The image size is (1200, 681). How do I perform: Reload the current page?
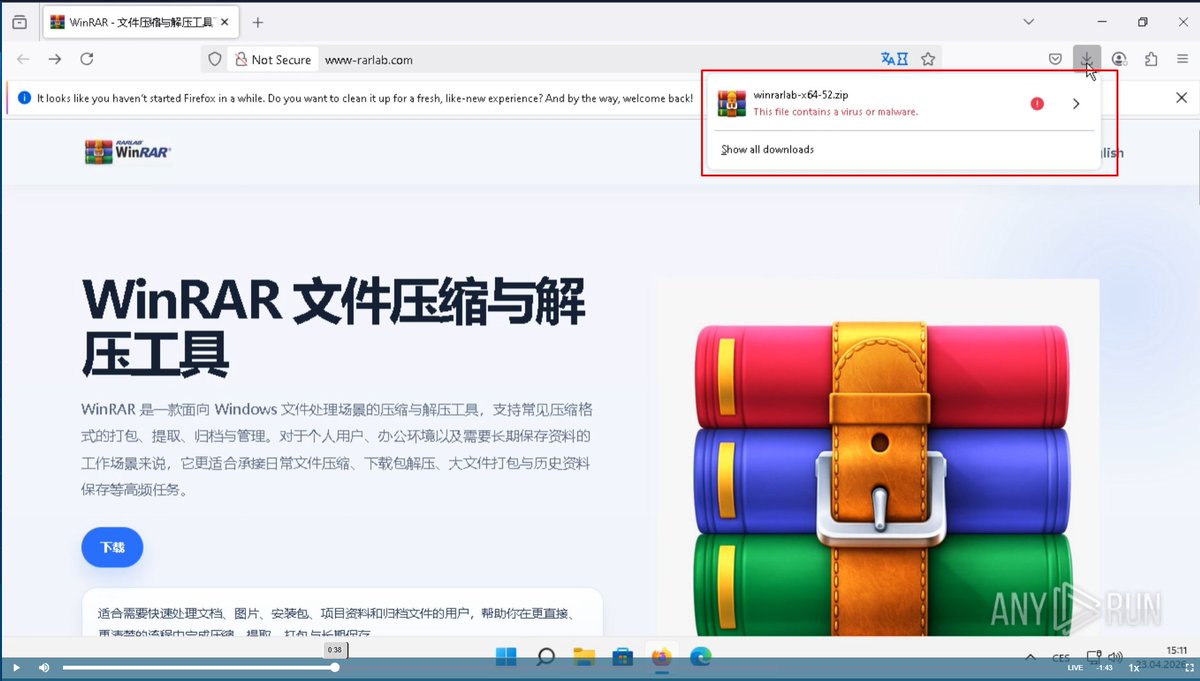pyautogui.click(x=87, y=59)
